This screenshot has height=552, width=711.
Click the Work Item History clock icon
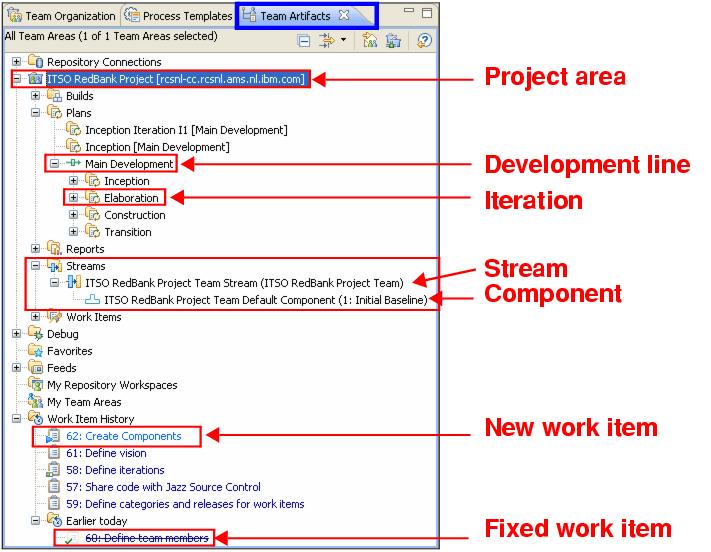[35, 418]
